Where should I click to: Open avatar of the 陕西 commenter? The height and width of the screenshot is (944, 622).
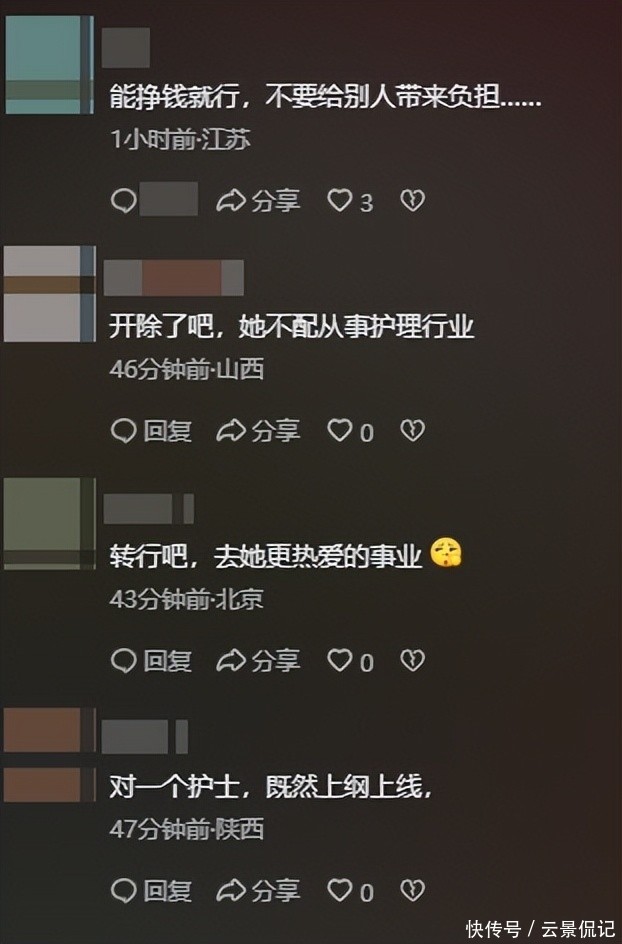pyautogui.click(x=49, y=755)
